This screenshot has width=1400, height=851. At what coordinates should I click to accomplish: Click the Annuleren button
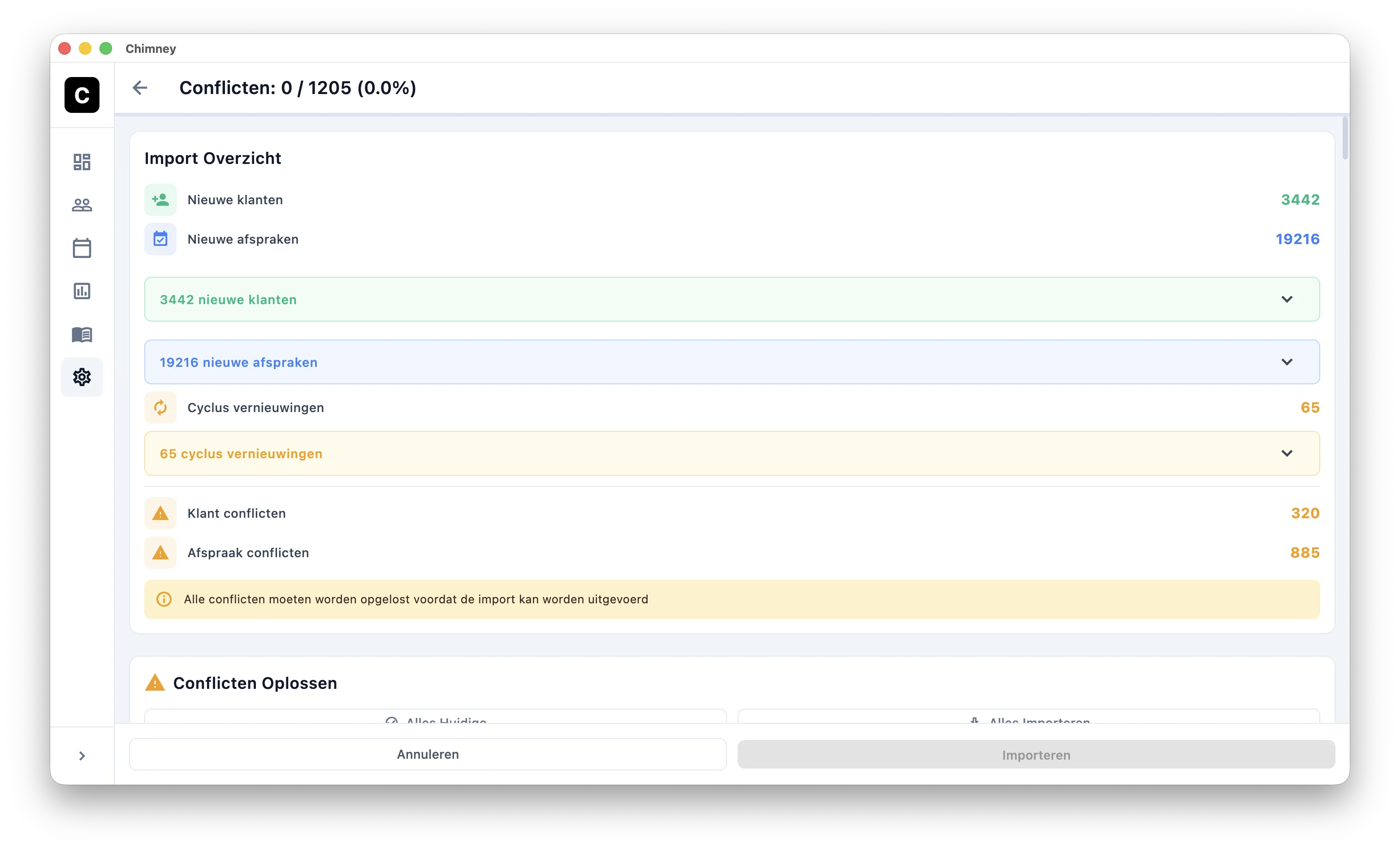(x=428, y=755)
